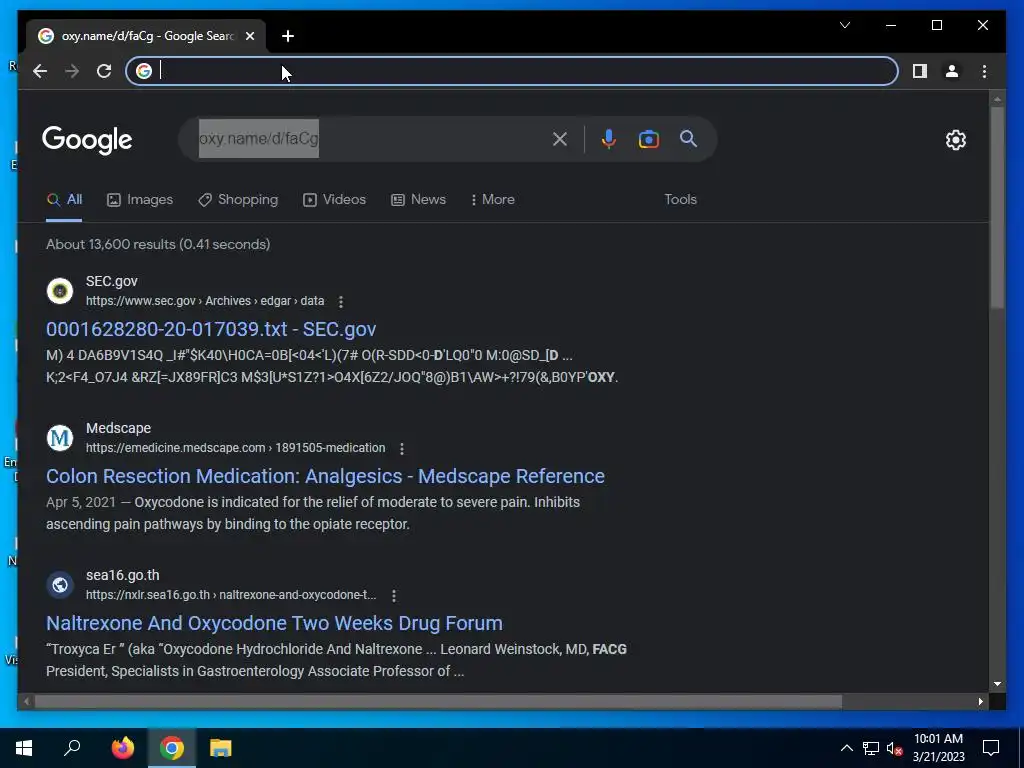Start voice search with the microphone icon
The image size is (1024, 768).
[x=609, y=139]
